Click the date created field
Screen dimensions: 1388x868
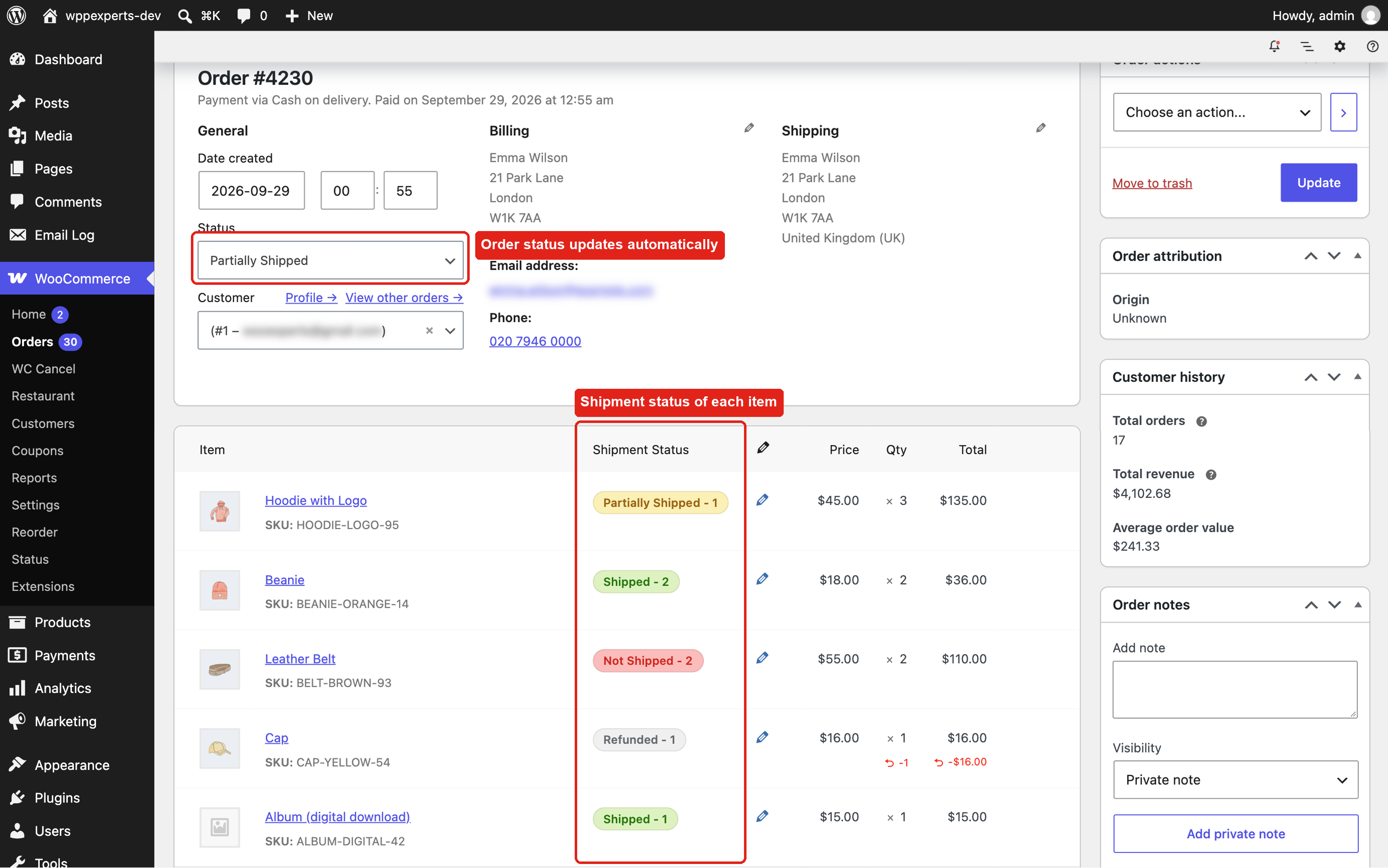pyautogui.click(x=251, y=190)
